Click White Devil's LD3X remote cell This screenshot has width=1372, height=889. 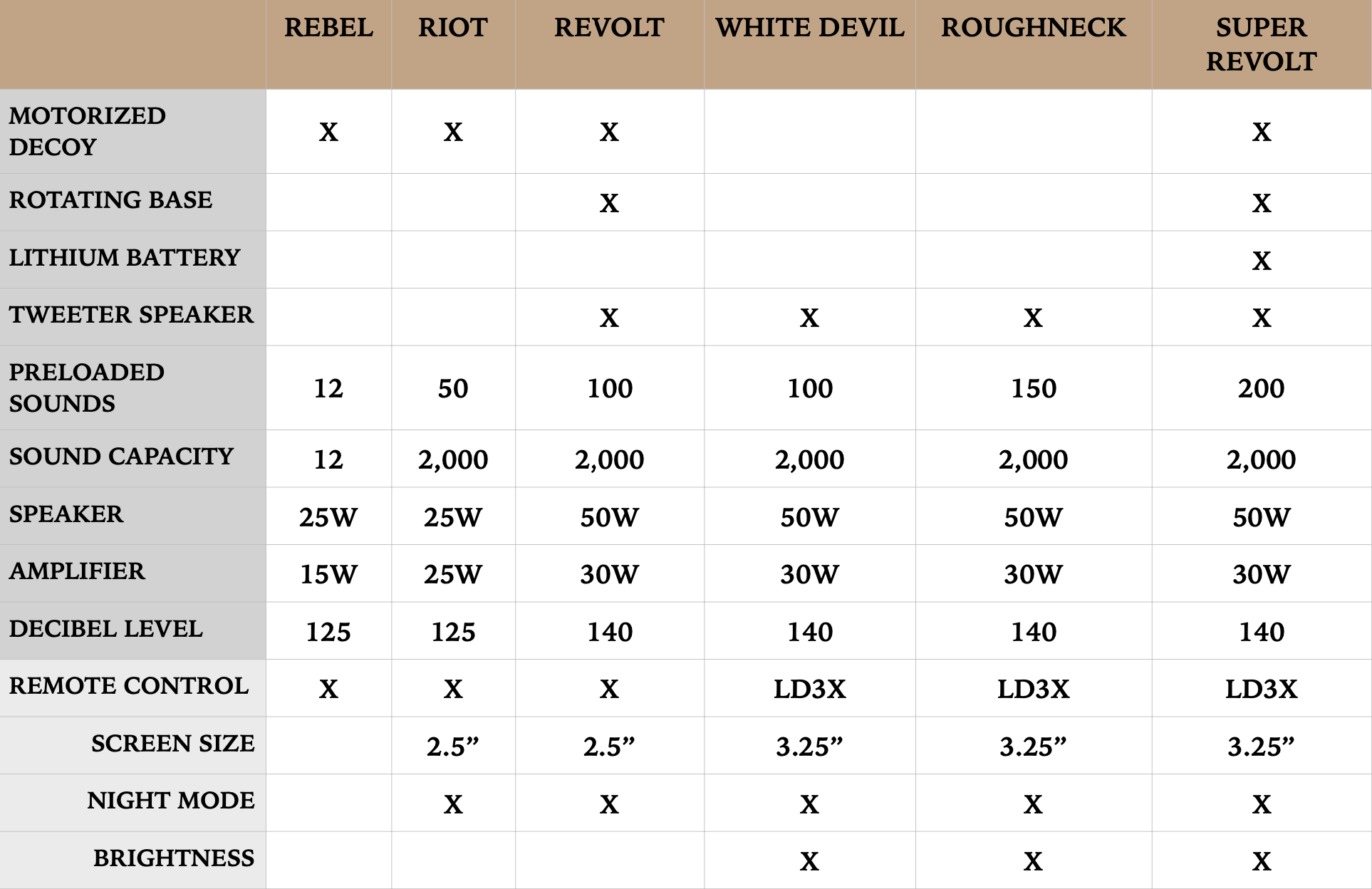810,690
